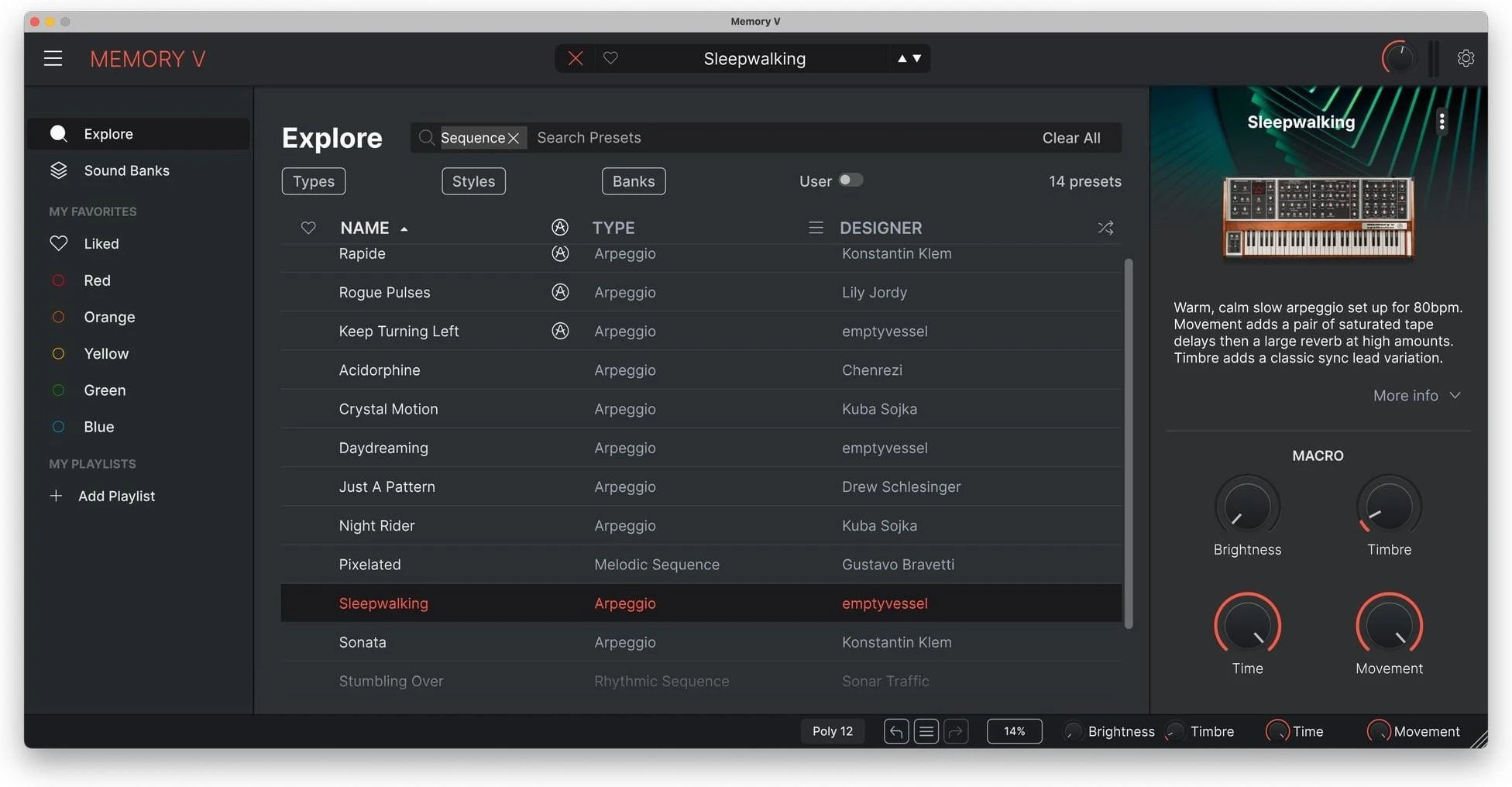The height and width of the screenshot is (787, 1512).
Task: Open the edit history list
Action: point(926,731)
